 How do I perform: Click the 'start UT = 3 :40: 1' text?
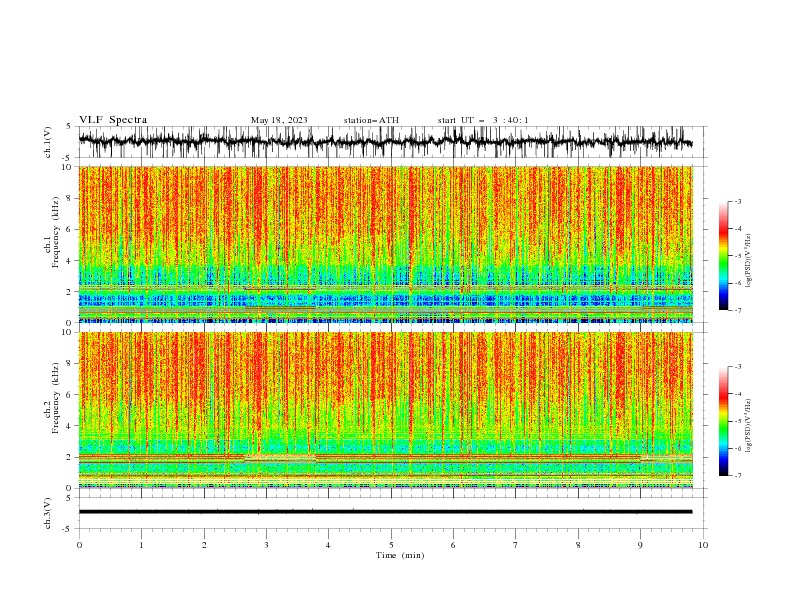click(x=483, y=120)
